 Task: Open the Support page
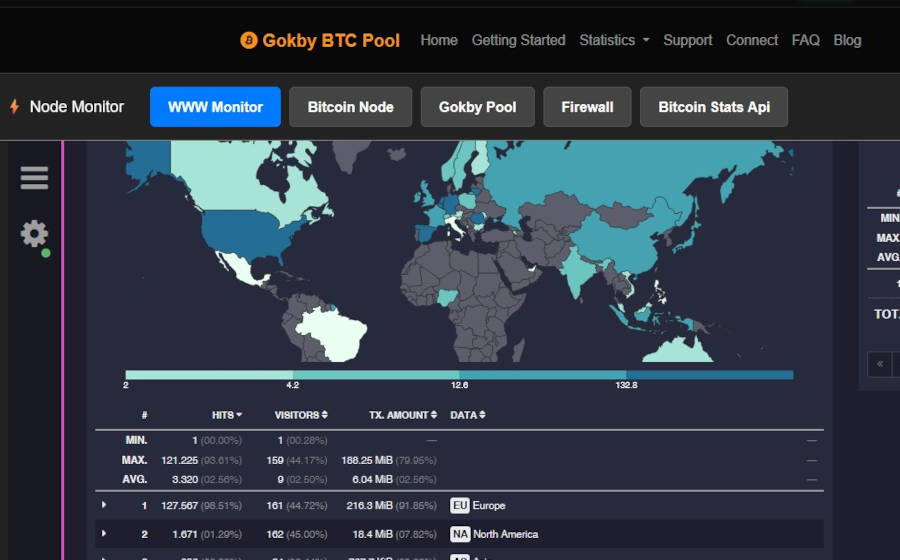pyautogui.click(x=688, y=40)
